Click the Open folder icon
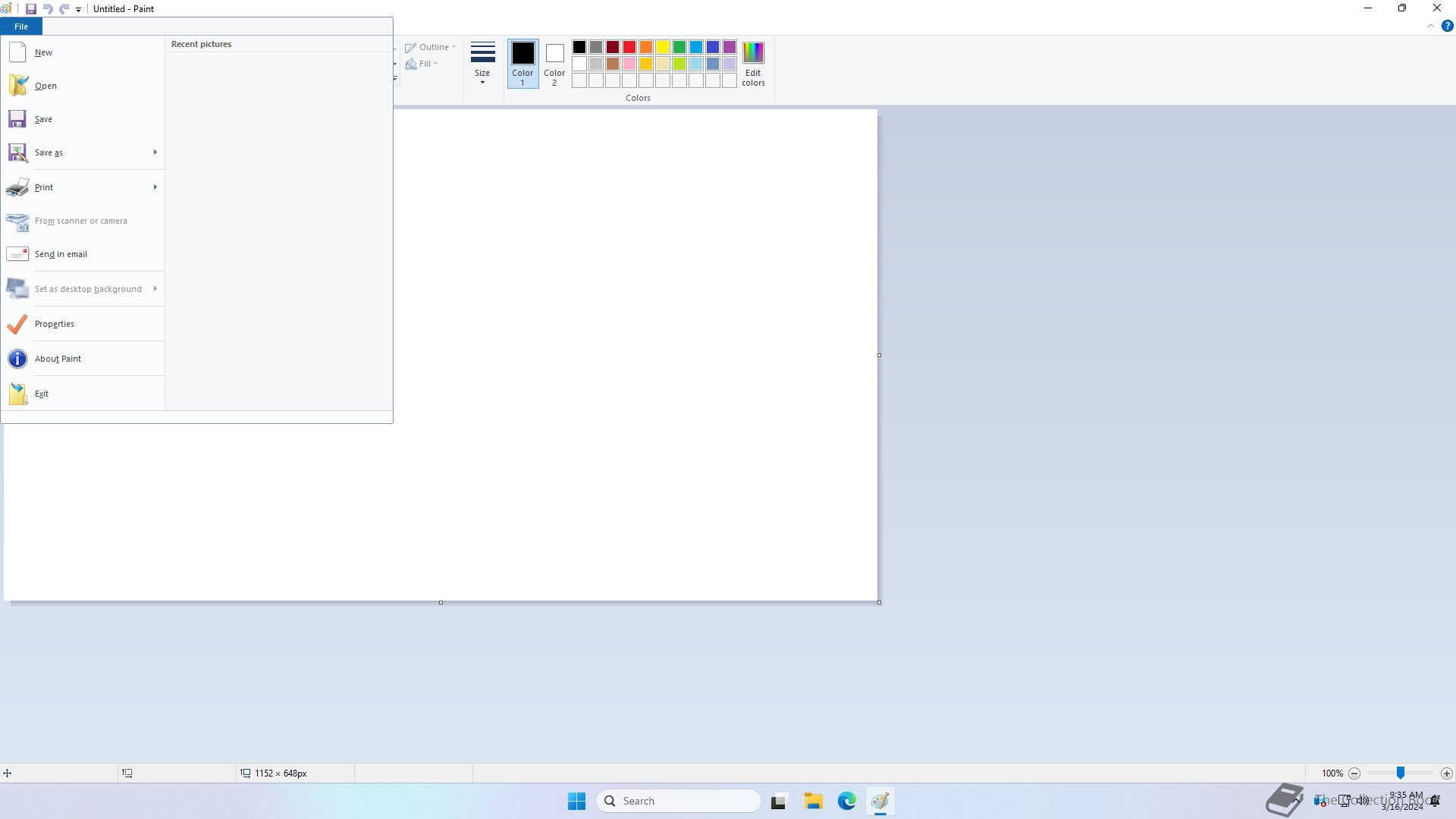The width and height of the screenshot is (1456, 819). 17,86
